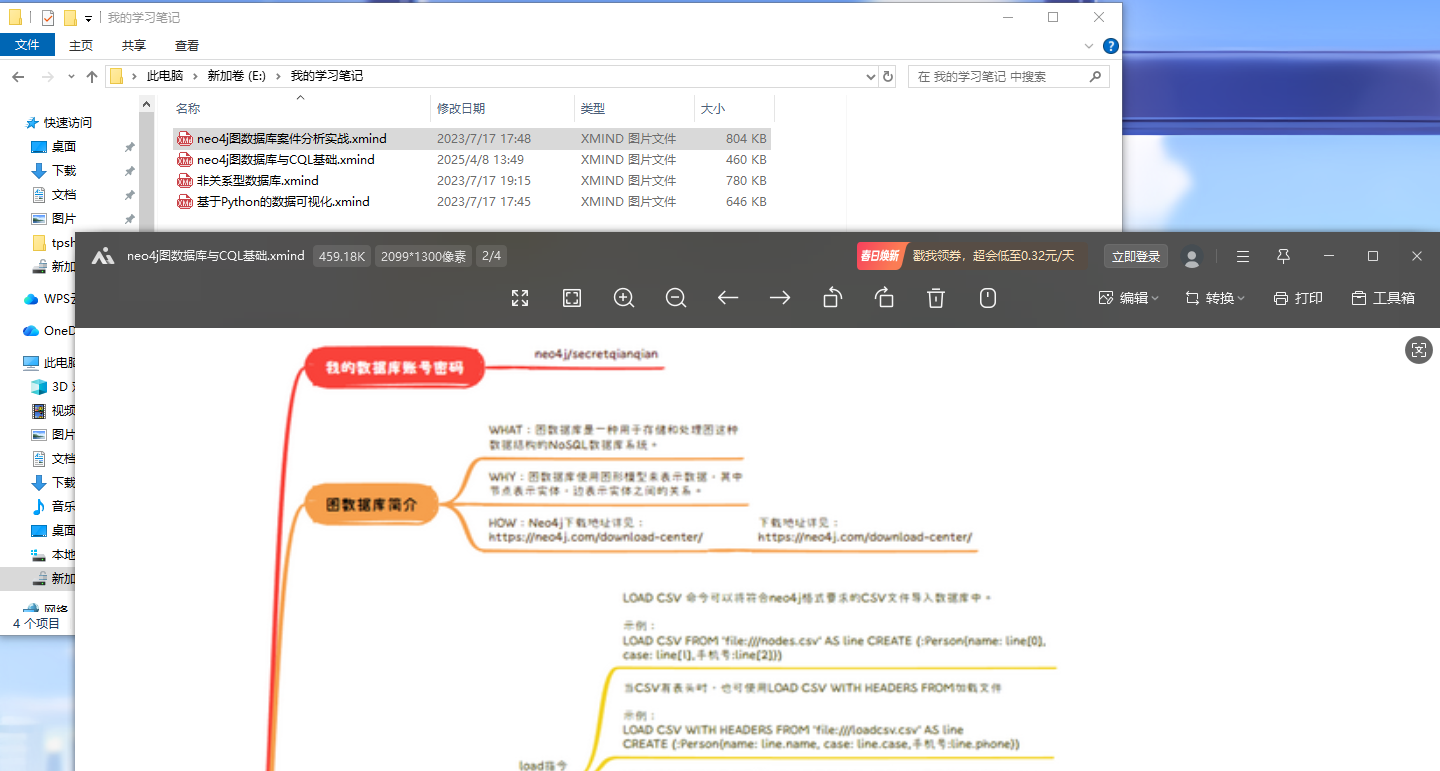
Task: Click 新加卷 (E:) in the address breadcrumb
Action: [236, 76]
